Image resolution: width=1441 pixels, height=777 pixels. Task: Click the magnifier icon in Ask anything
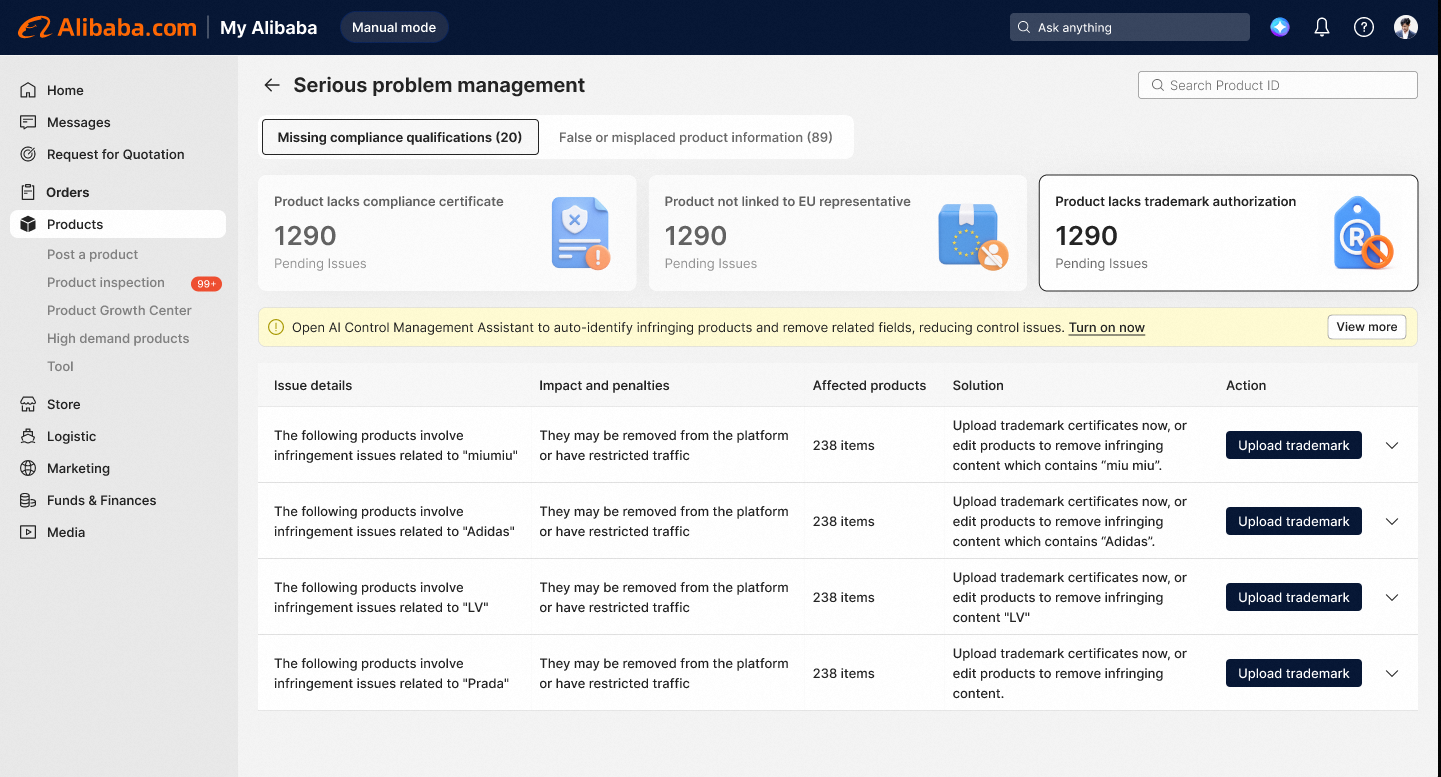point(1024,27)
